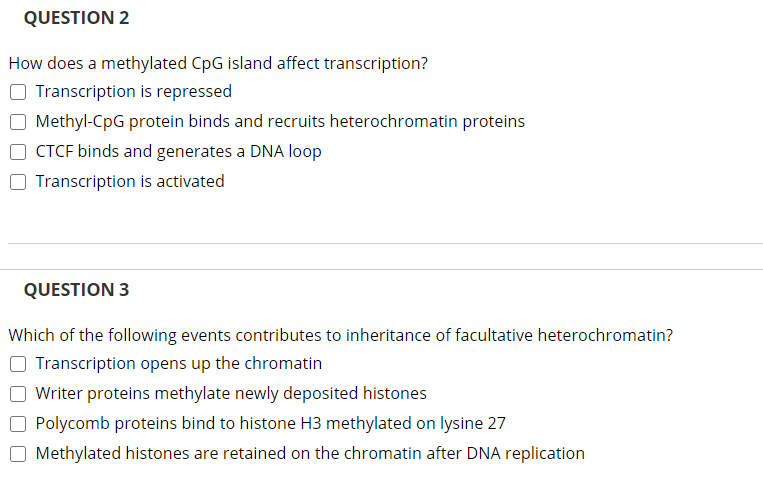
Task: Check the 'Transcription is repressed' checkbox
Action: (x=18, y=92)
